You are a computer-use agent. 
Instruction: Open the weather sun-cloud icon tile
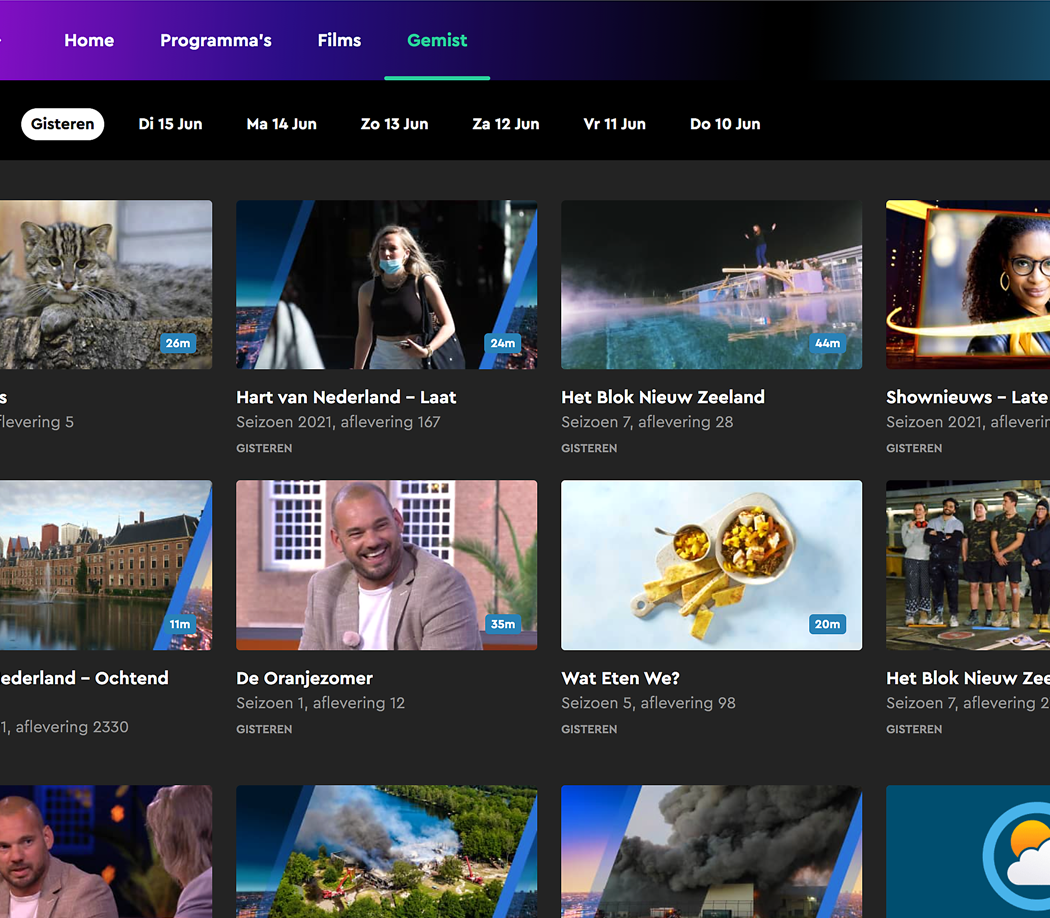tap(968, 851)
